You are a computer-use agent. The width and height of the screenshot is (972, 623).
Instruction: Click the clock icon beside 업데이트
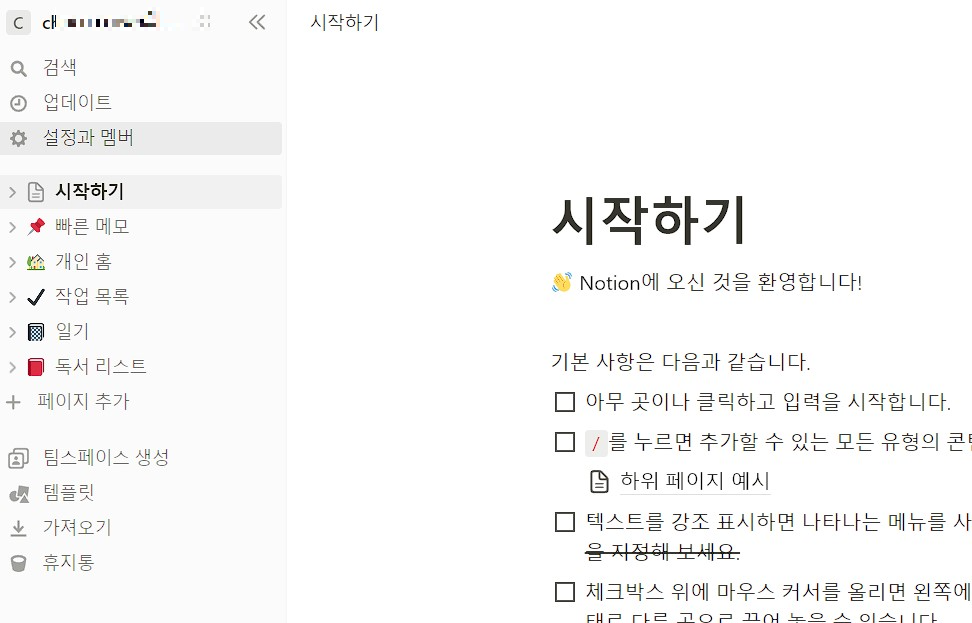(x=19, y=103)
